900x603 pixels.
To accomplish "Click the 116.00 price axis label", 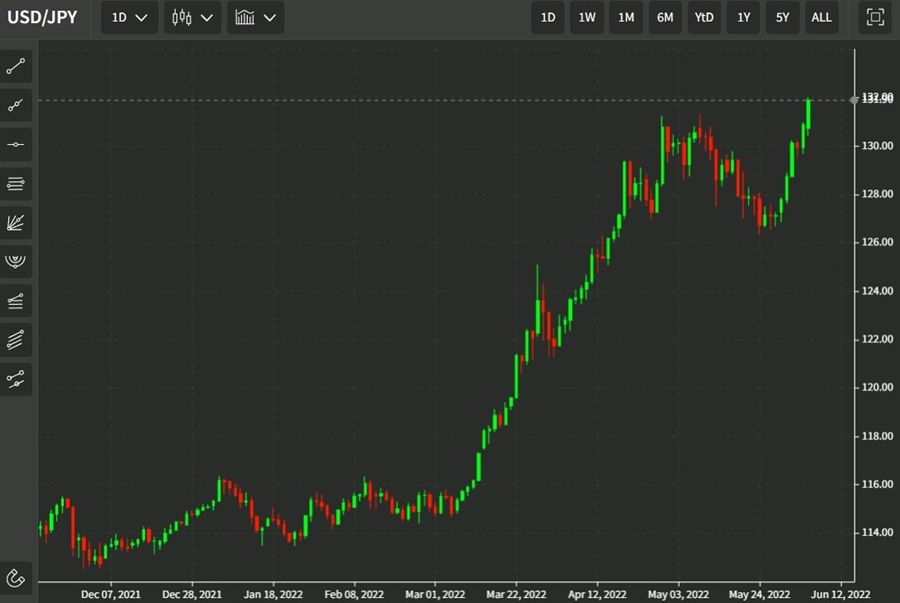I will [x=877, y=484].
